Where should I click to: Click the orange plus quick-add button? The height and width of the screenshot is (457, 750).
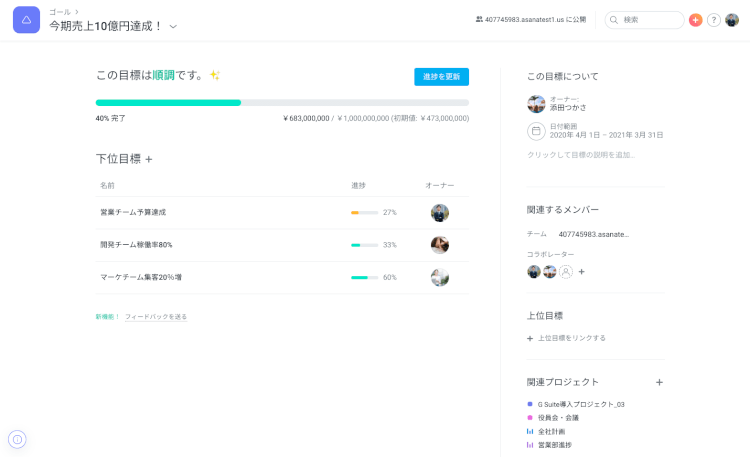tap(695, 20)
